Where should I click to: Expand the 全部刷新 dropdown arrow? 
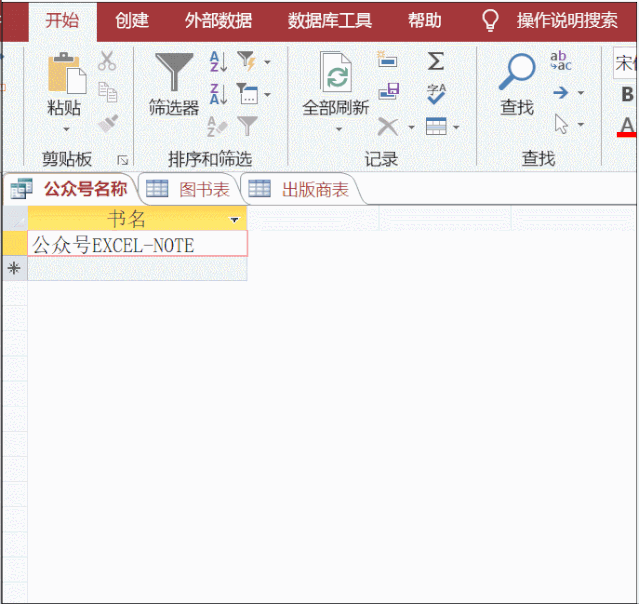(338, 129)
